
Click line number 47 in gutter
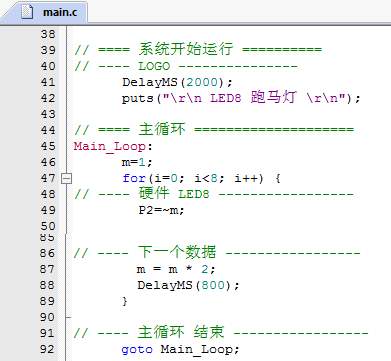(48, 178)
